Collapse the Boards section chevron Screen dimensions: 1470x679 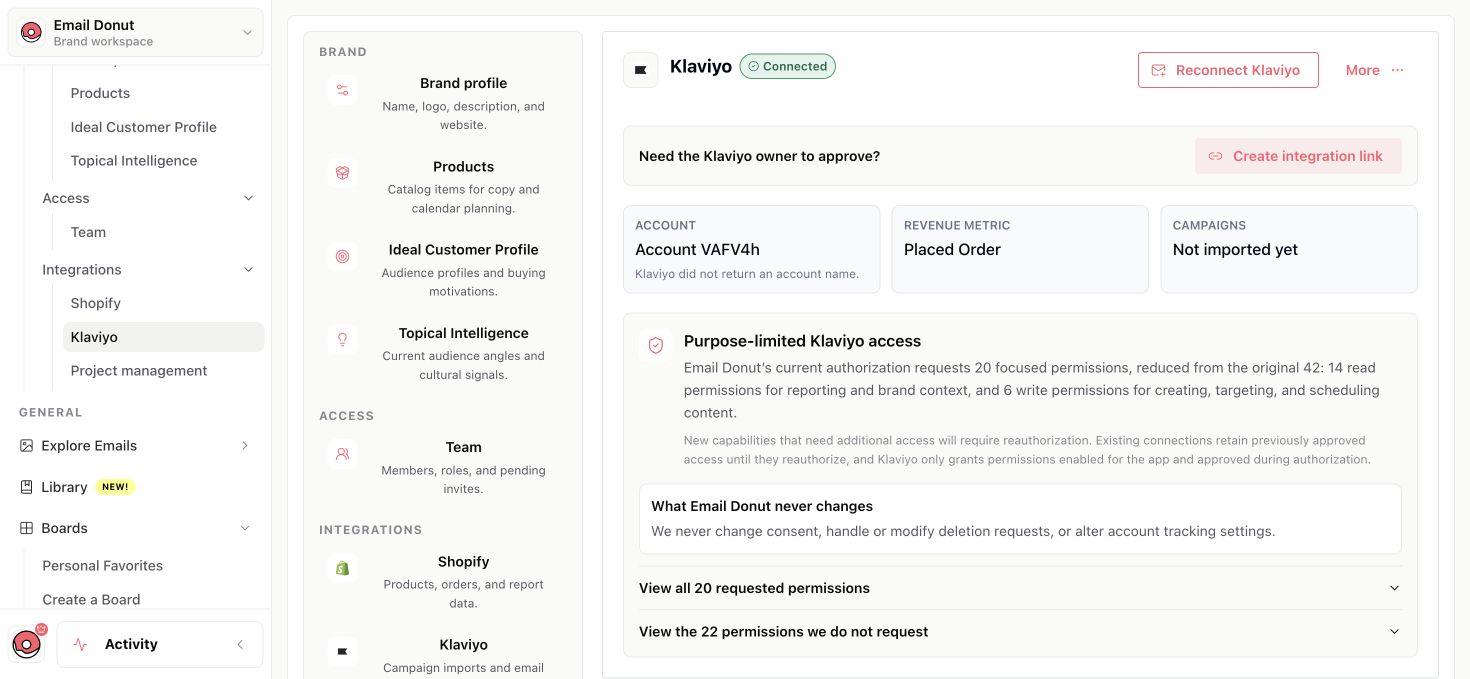coord(245,528)
